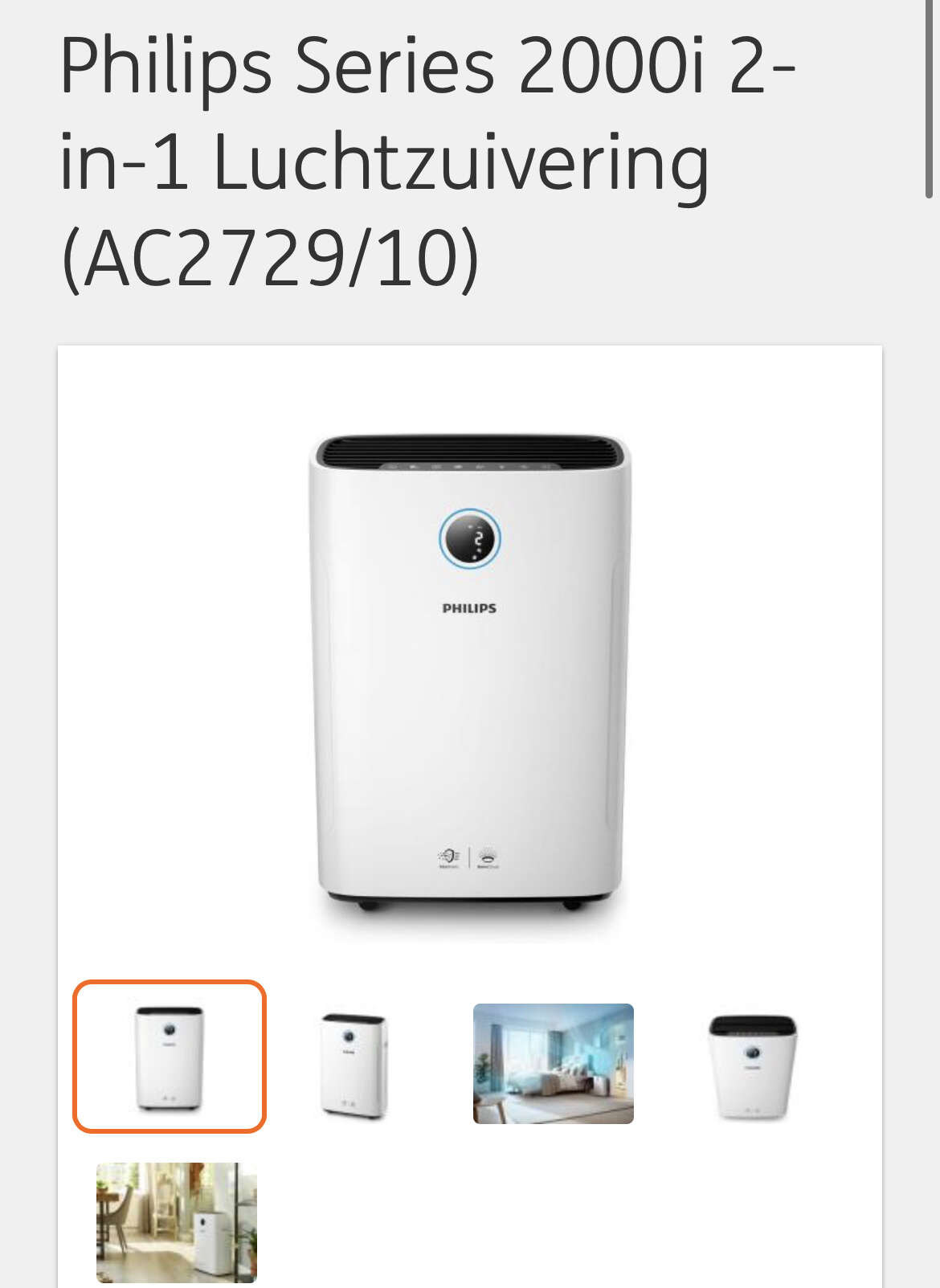Select the highlighted front-view thumbnail

pyautogui.click(x=170, y=1056)
